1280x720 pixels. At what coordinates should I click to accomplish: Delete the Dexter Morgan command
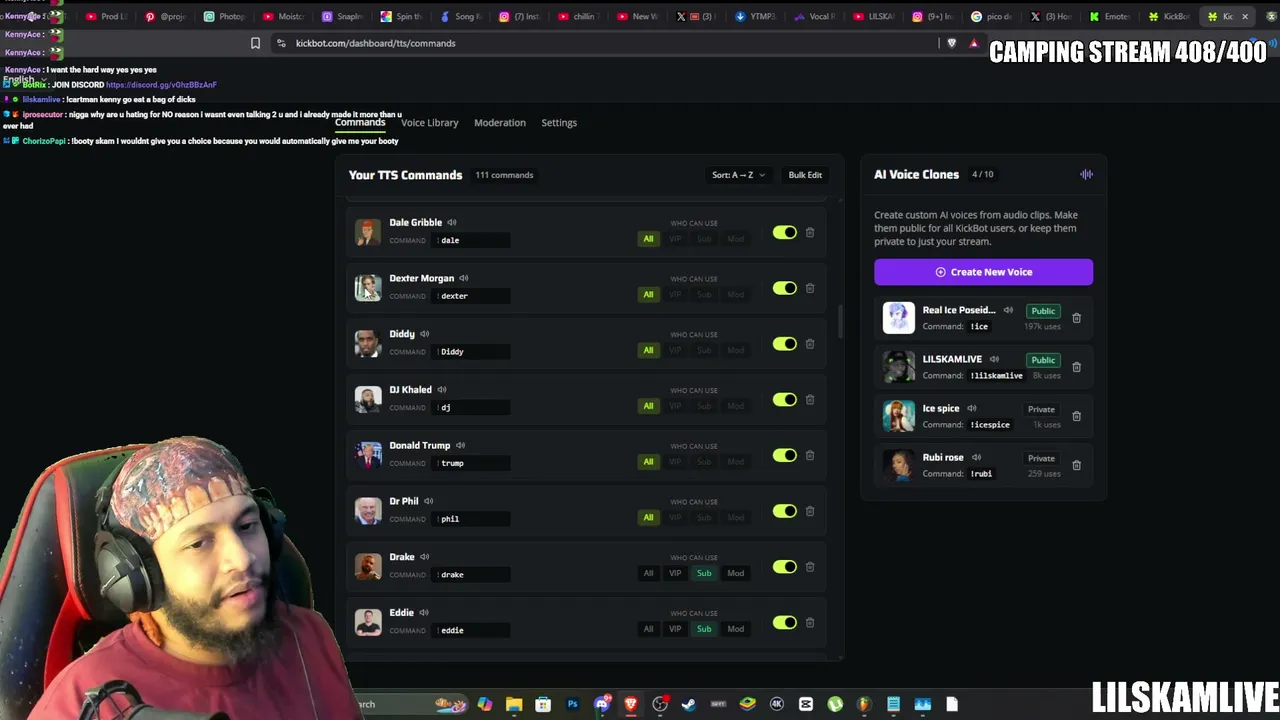810,288
